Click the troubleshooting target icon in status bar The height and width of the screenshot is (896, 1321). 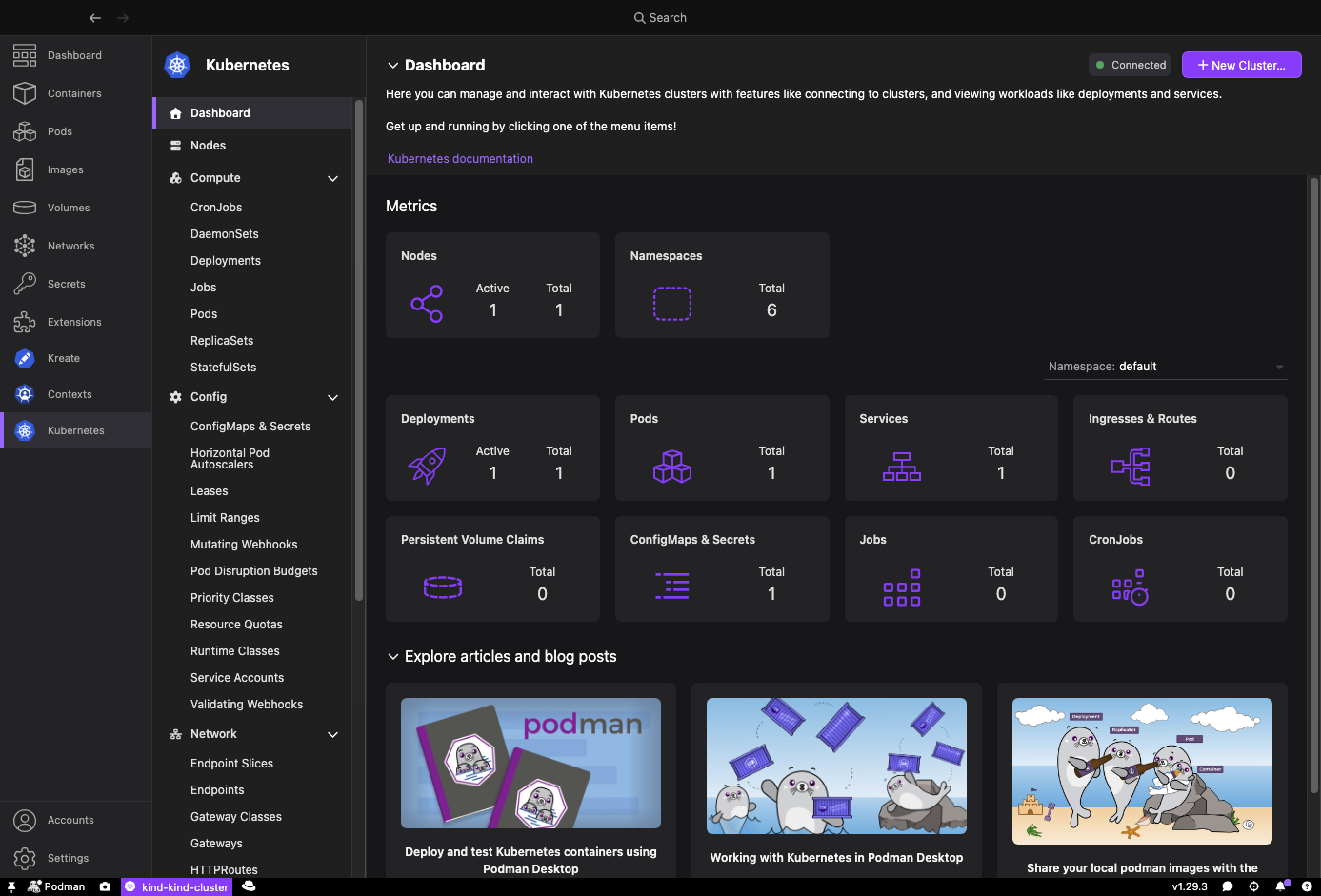(1254, 886)
